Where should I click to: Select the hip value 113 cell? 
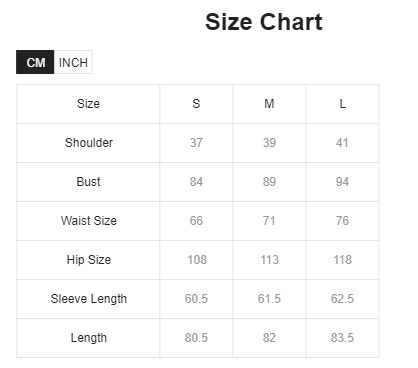coord(269,260)
